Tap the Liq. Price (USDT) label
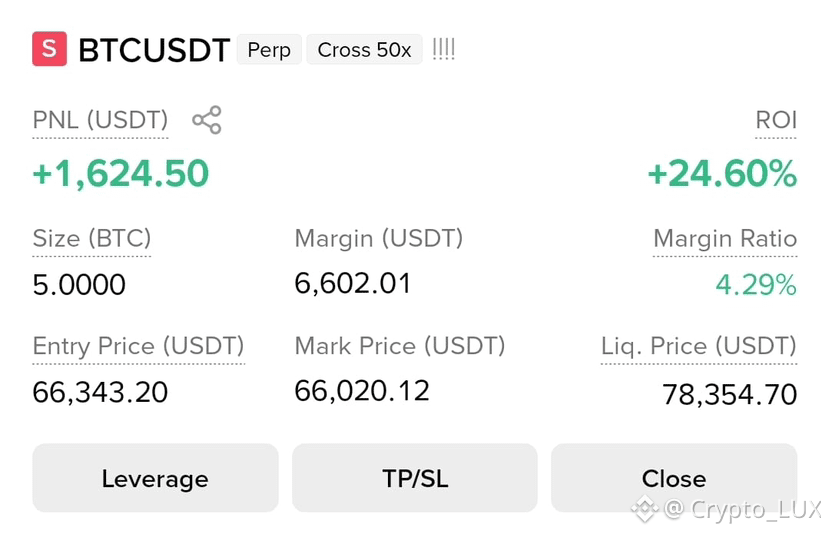This screenshot has width=829, height=534. coord(698,346)
